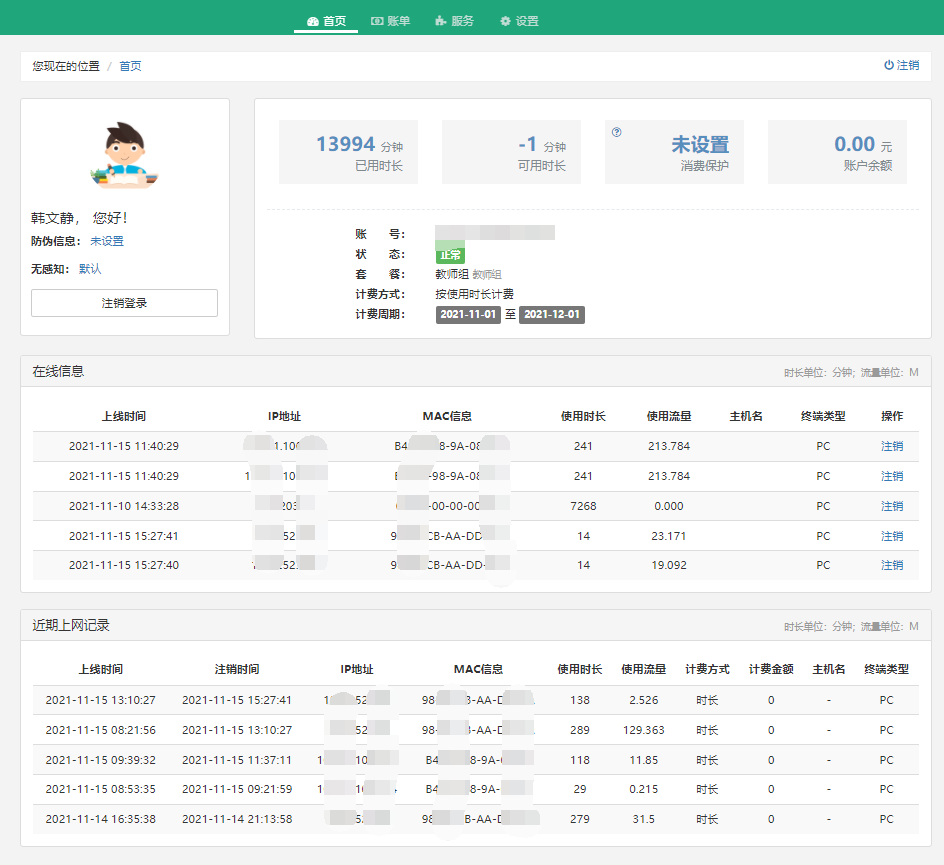
Task: Go to the 设置 settings tab
Action: coord(519,21)
